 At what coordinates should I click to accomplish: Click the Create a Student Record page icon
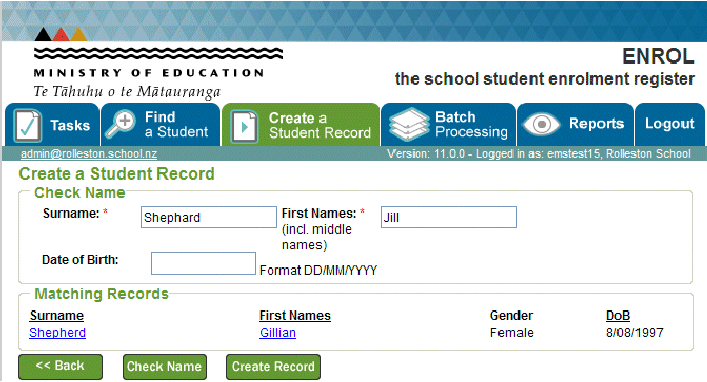(244, 127)
